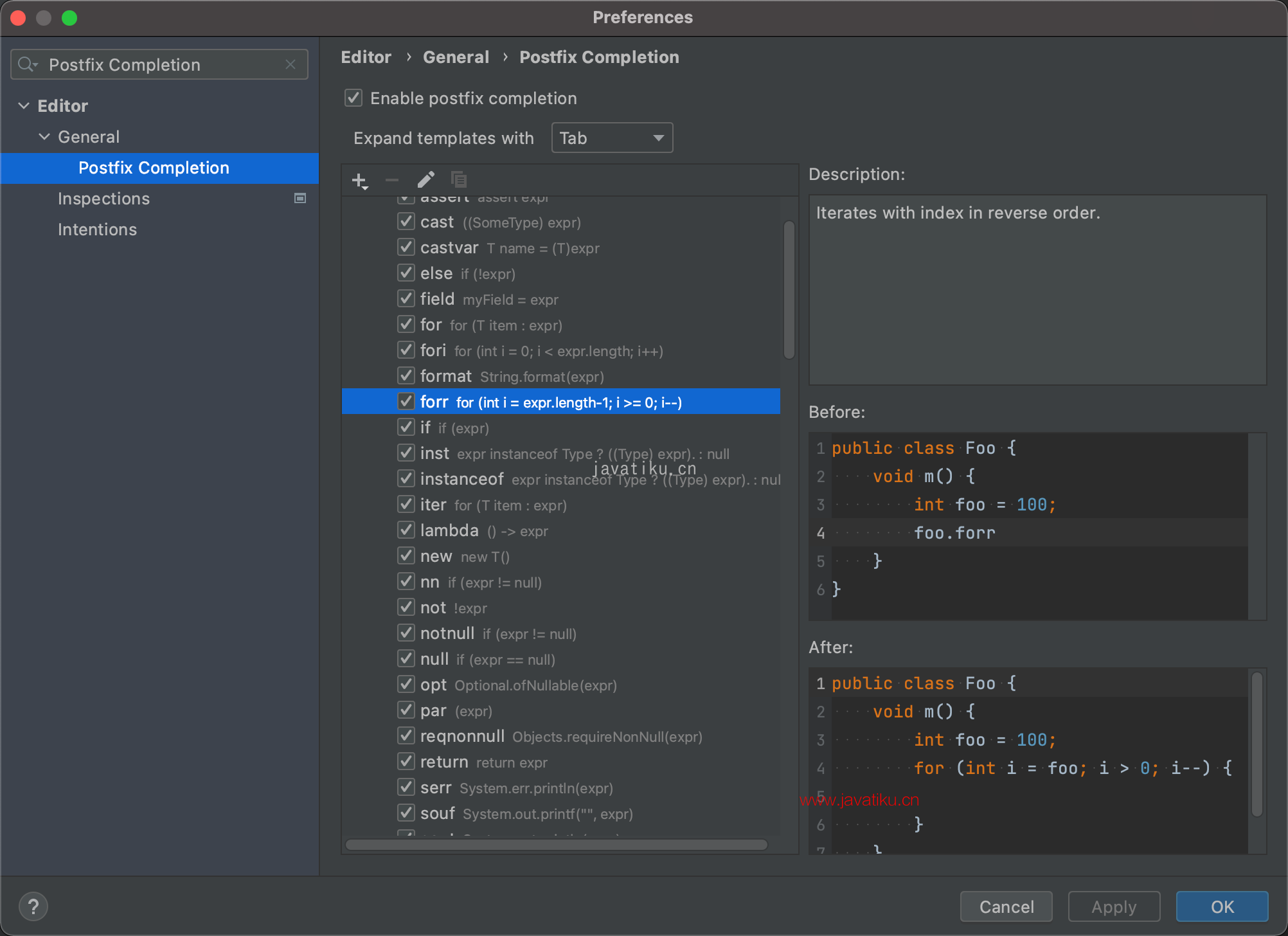Toggle the notnull template checkbox
This screenshot has width=1288, height=936.
tap(406, 633)
